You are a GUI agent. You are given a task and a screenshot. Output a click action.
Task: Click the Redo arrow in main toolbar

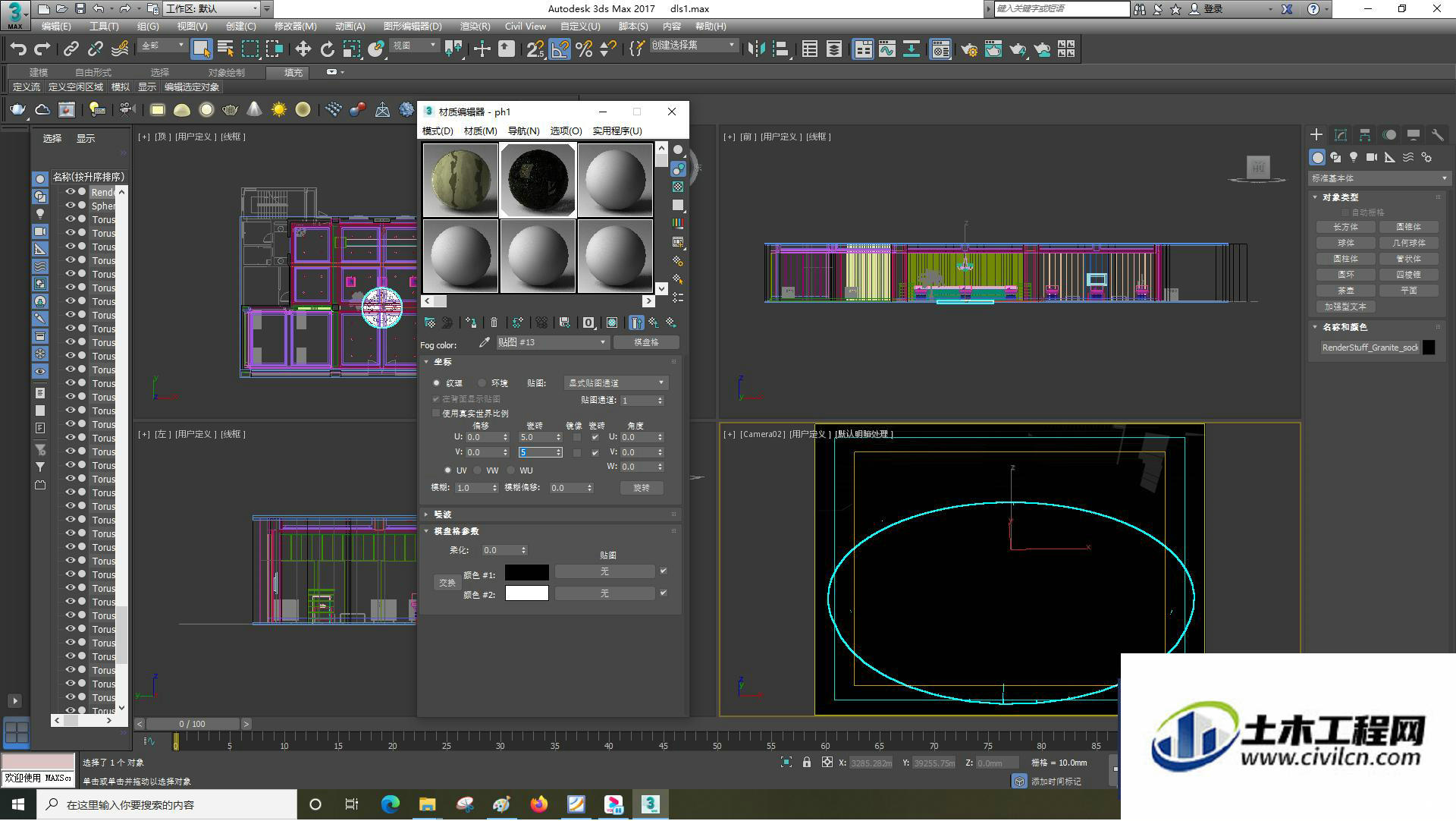(x=42, y=49)
